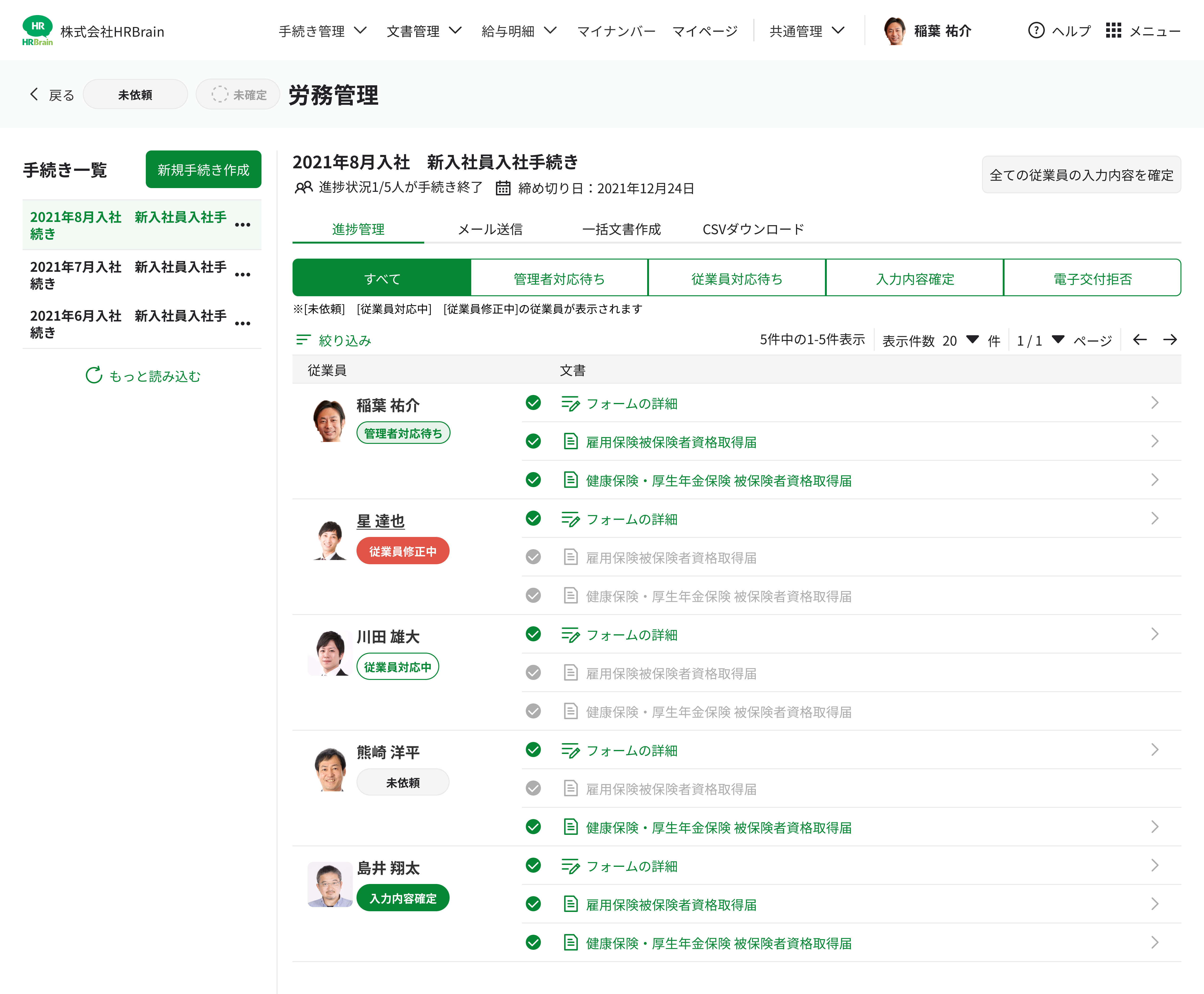1204x994 pixels.
Task: Click 新規手続き作成 button
Action: [203, 170]
